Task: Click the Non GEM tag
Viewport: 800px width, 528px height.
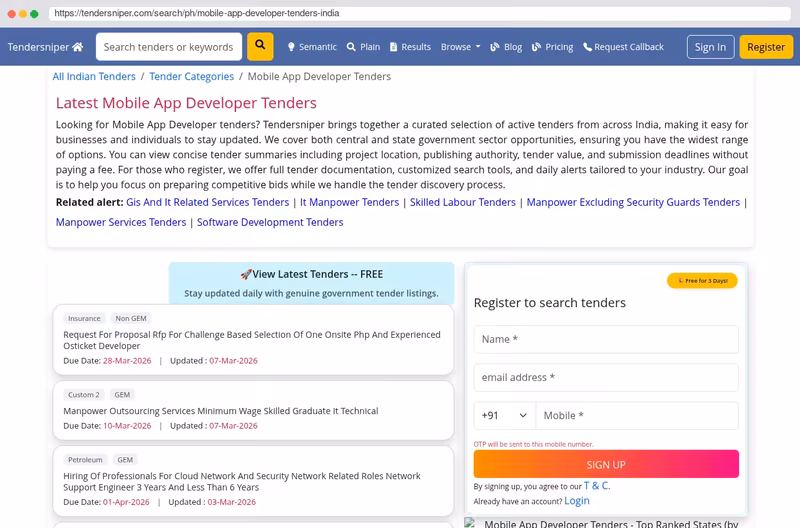Action: (x=131, y=318)
